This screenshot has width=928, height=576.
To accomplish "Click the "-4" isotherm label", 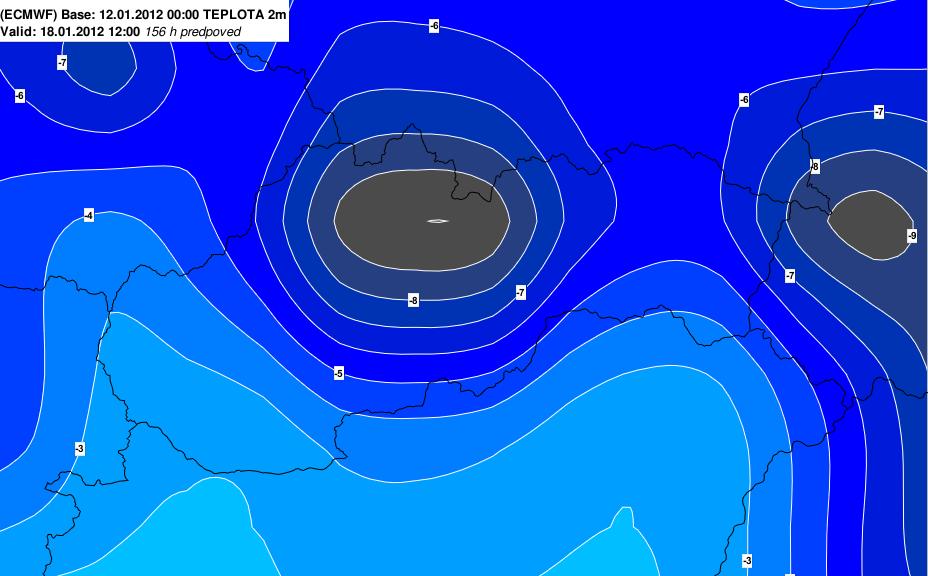I will coord(89,215).
